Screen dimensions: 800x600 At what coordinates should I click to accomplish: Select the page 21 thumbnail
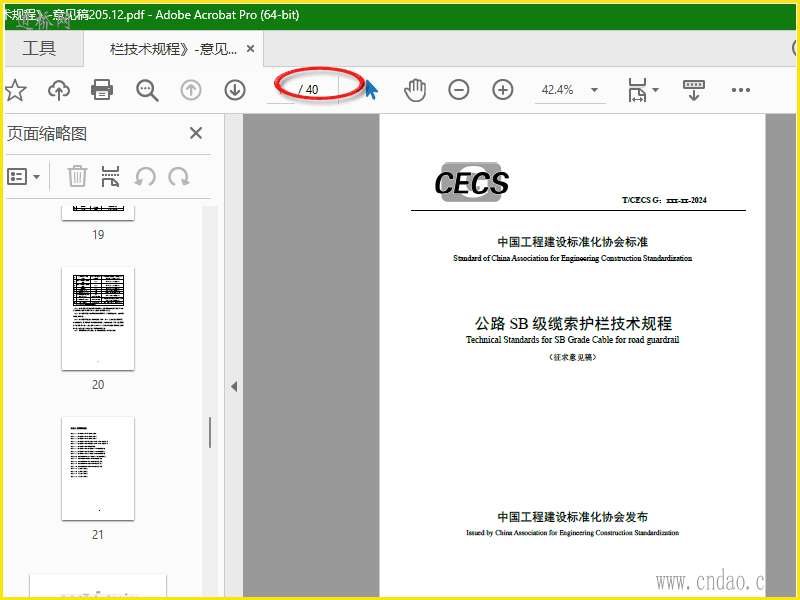tap(98, 468)
